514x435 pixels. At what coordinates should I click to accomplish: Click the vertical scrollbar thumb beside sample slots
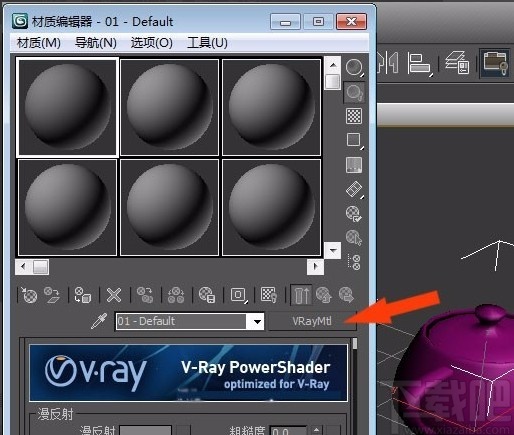coord(332,81)
